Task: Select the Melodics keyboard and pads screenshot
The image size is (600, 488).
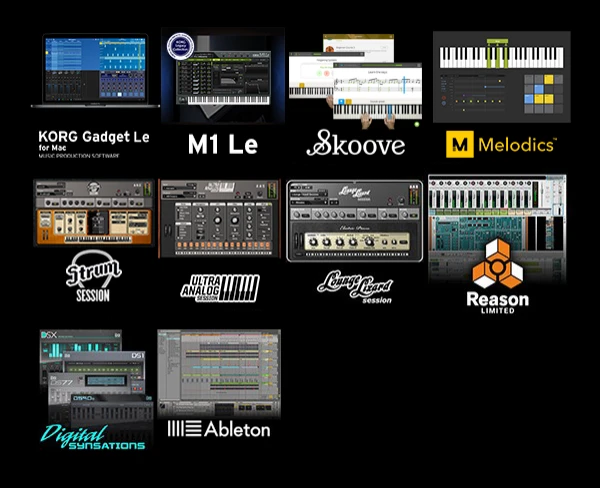Action: tap(502, 77)
